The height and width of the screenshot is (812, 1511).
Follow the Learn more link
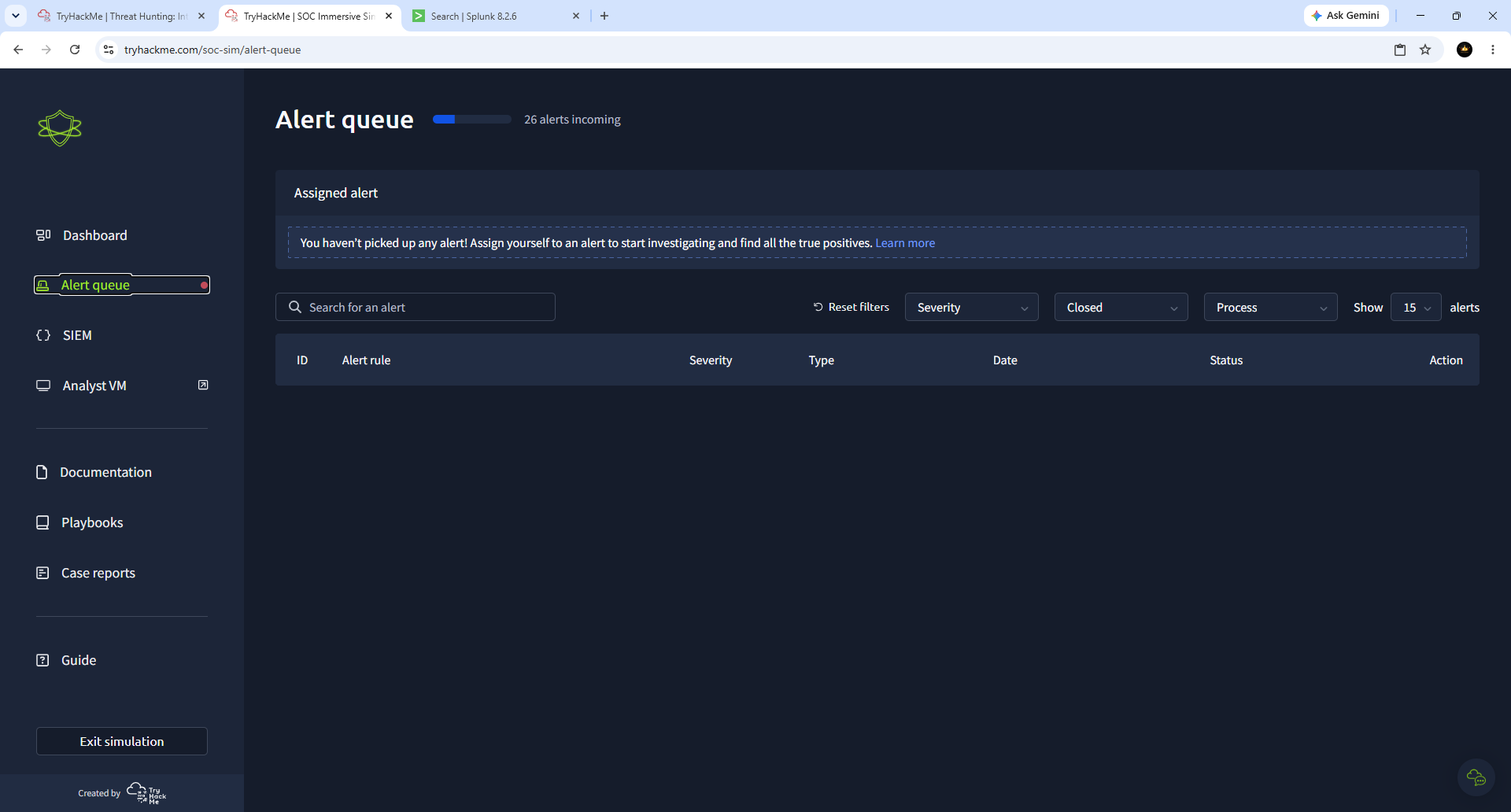coord(905,243)
